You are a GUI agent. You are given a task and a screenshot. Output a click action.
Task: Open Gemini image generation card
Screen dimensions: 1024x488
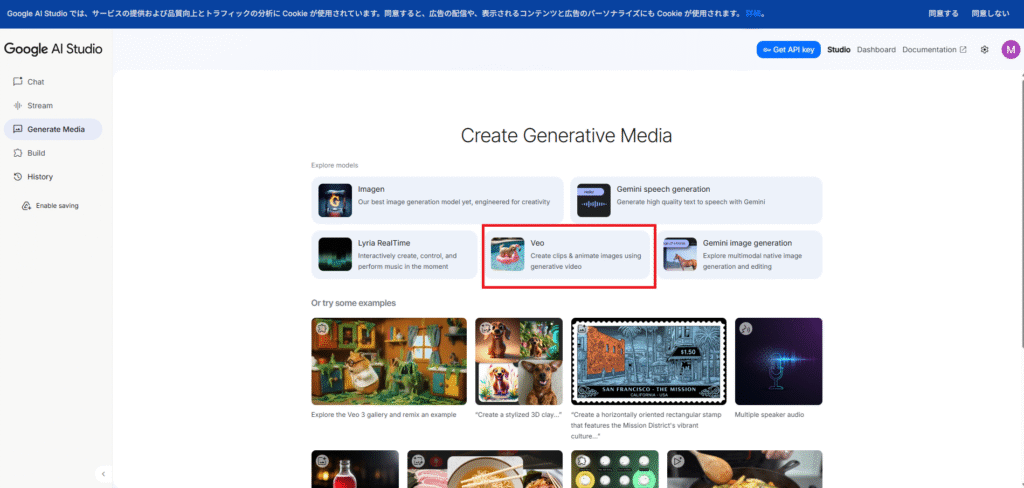[x=739, y=255]
